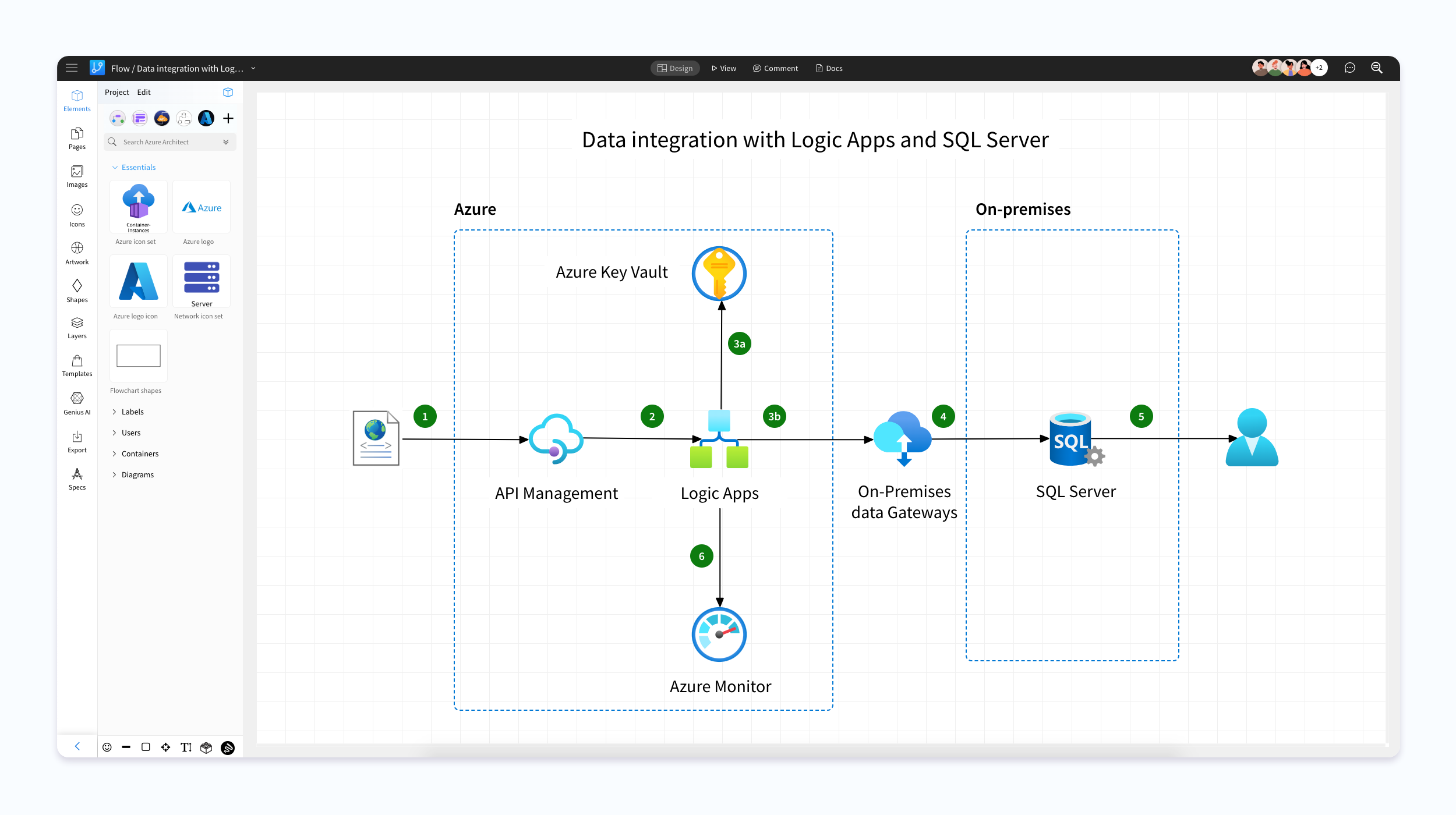Screen dimensions: 1456x815
Task: Click the smiley icon in bottom toolbar
Action: pos(107,747)
